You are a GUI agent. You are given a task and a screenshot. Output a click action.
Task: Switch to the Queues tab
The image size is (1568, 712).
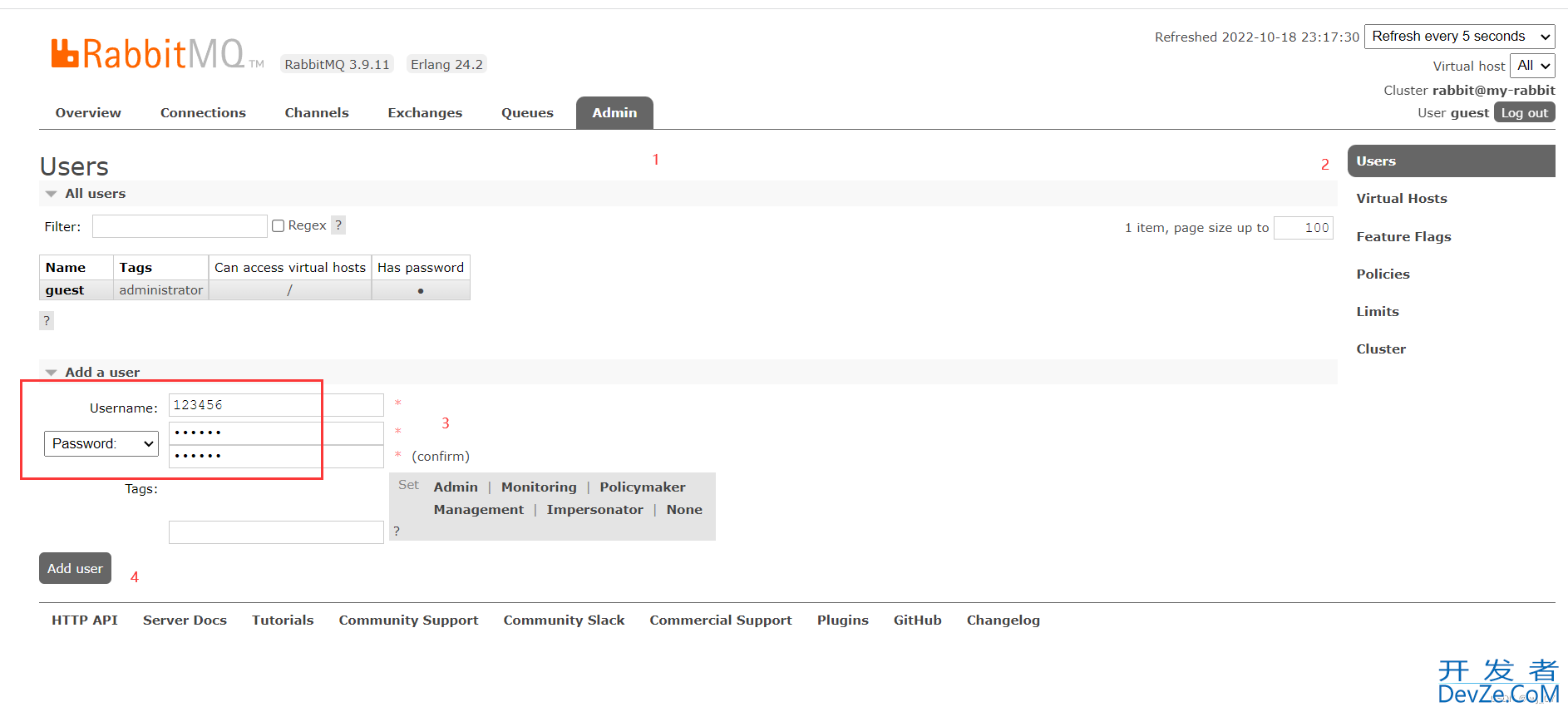527,113
